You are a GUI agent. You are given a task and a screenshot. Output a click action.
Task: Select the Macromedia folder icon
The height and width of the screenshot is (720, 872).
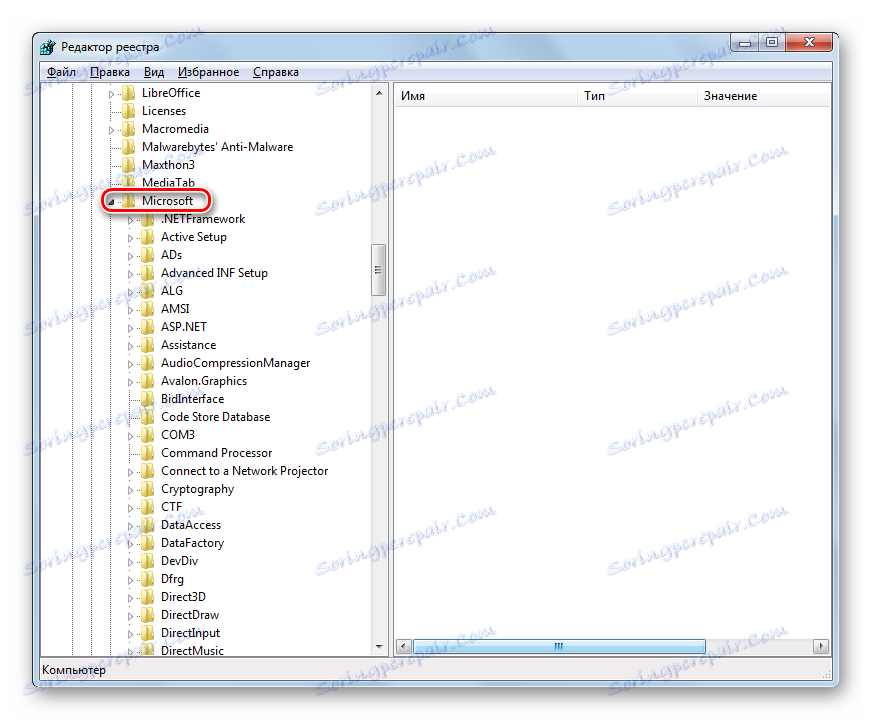[128, 129]
